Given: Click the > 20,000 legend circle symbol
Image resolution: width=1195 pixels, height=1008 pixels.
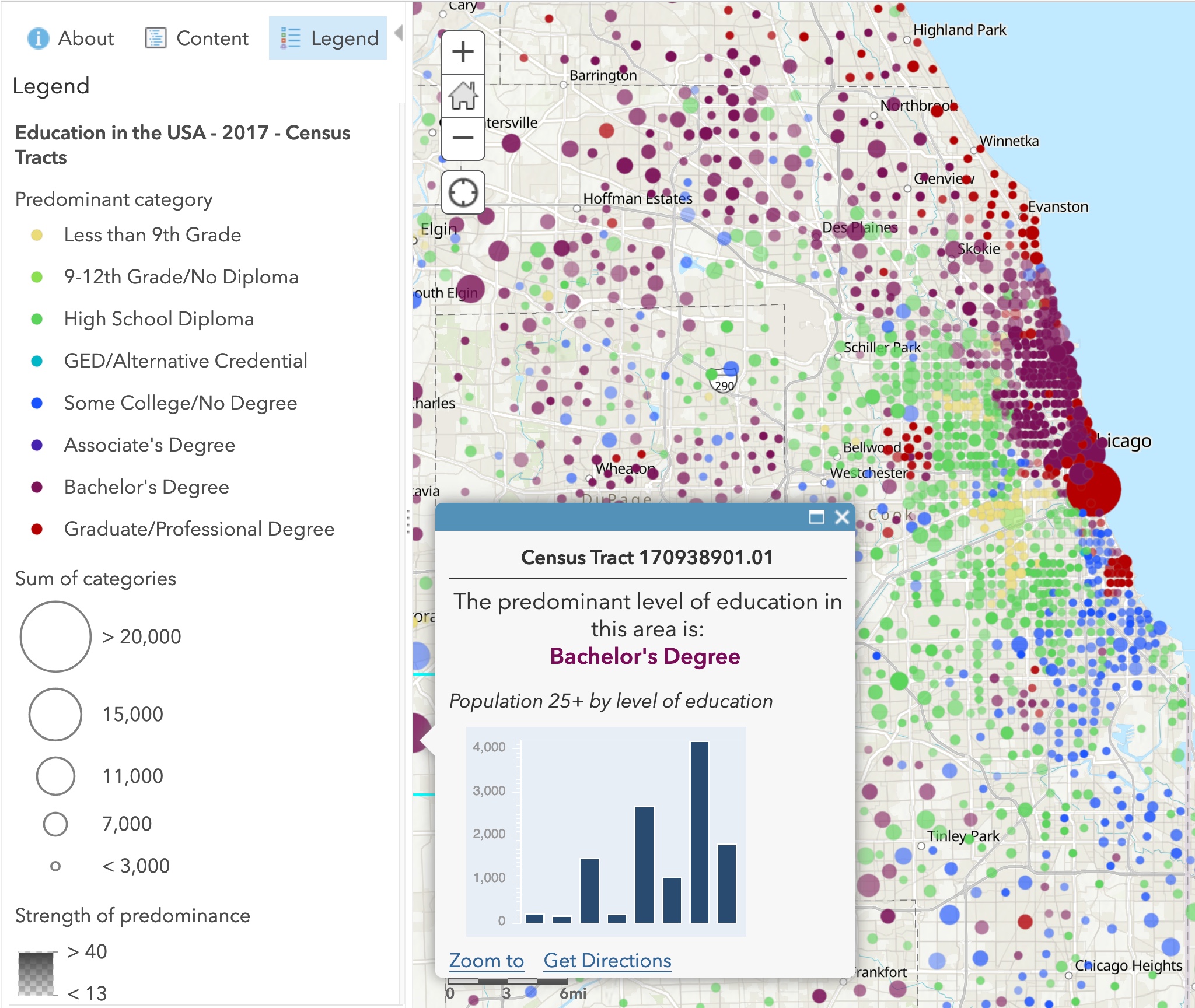Looking at the screenshot, I should pos(55,636).
